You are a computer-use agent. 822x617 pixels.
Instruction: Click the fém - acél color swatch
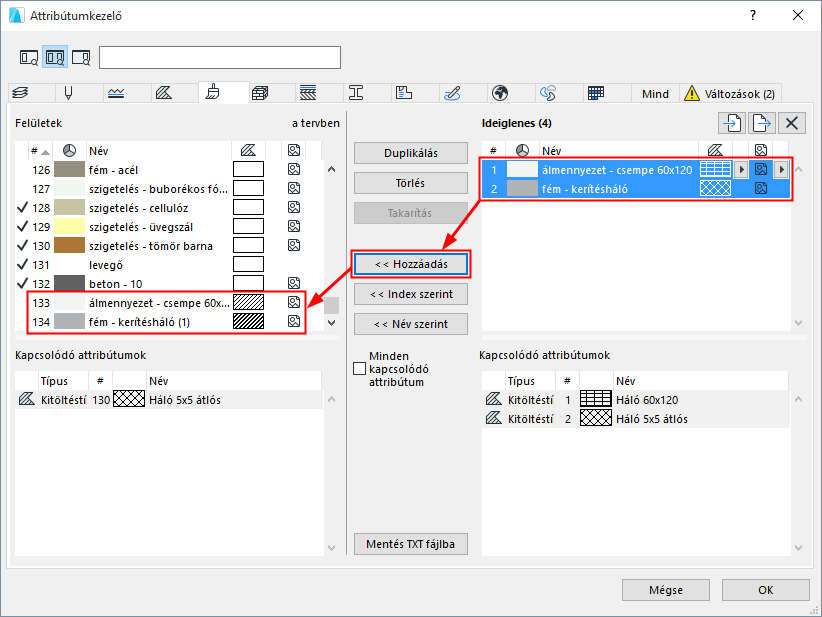click(x=69, y=169)
